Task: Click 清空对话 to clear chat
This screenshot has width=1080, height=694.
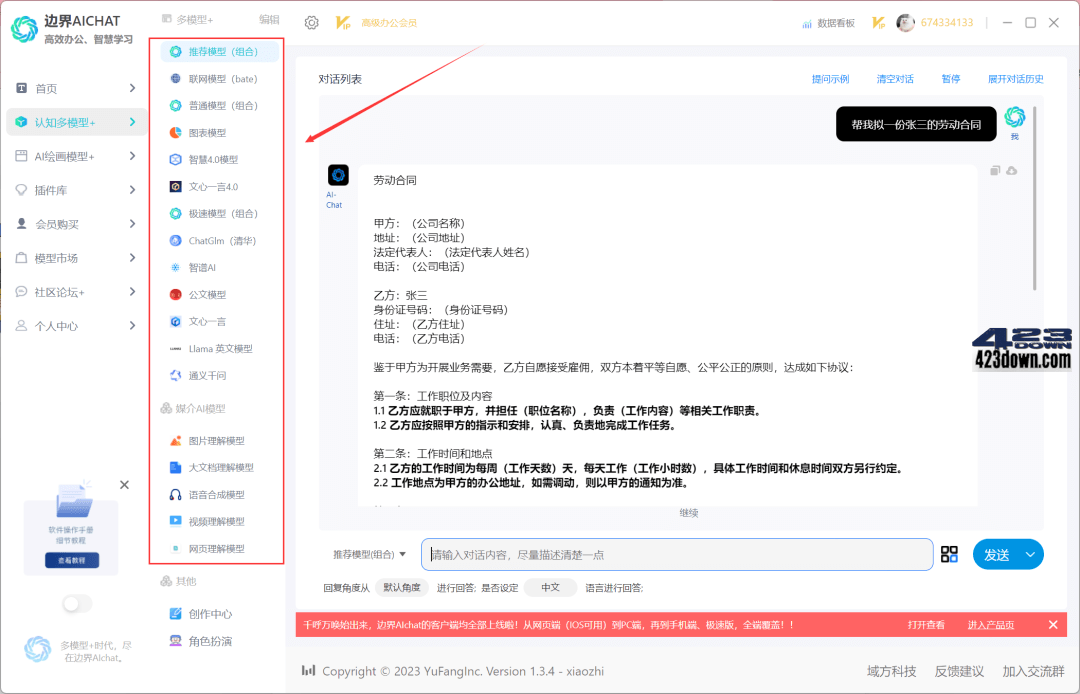Action: (x=895, y=79)
